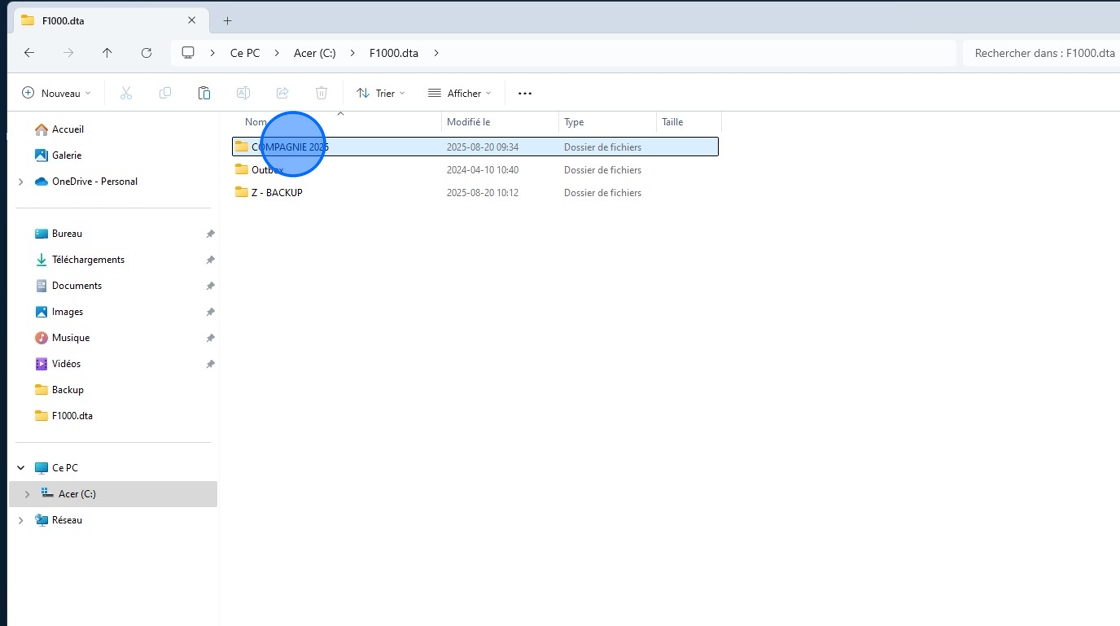1120x626 pixels.
Task: Expand the OneDrive - Personal tree node
Action: tap(21, 182)
